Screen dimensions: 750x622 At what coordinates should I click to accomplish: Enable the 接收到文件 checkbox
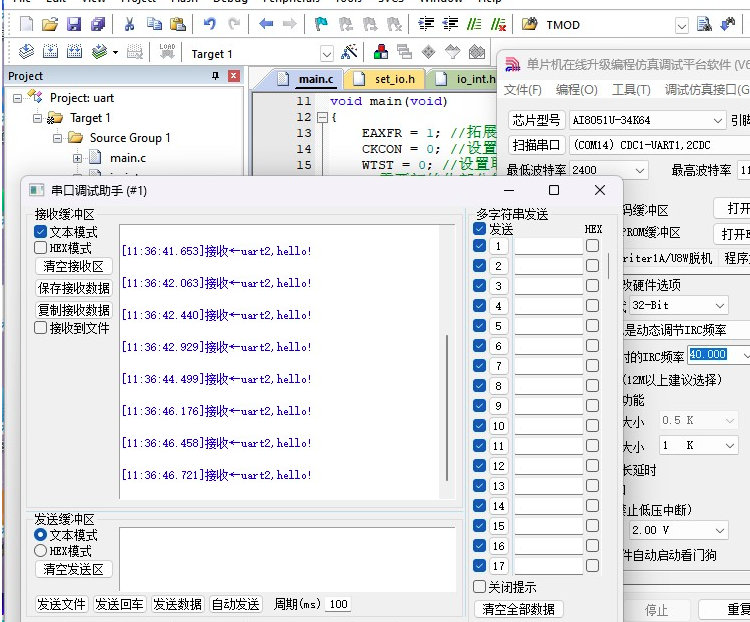(41, 328)
